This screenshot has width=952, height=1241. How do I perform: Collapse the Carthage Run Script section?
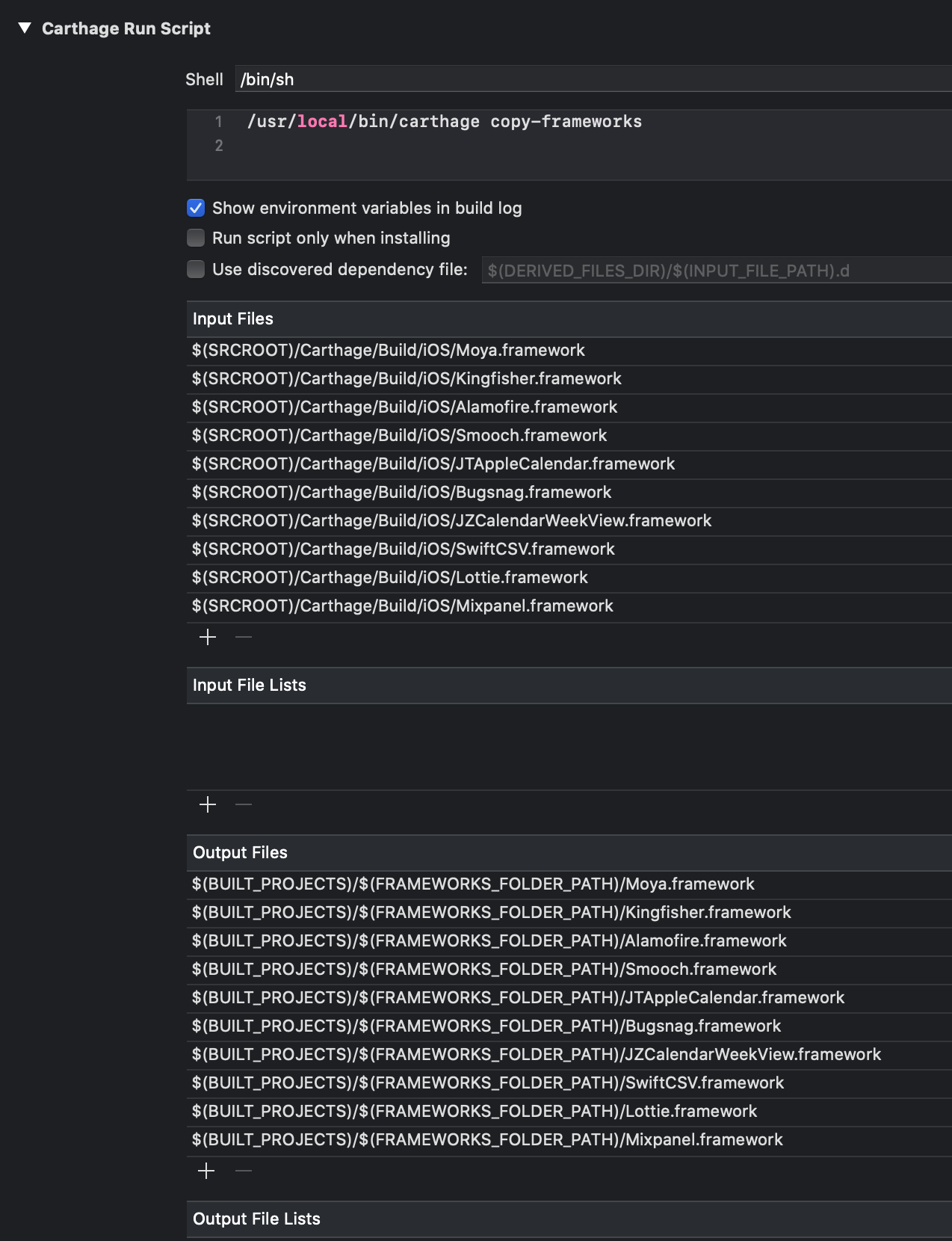click(x=25, y=28)
